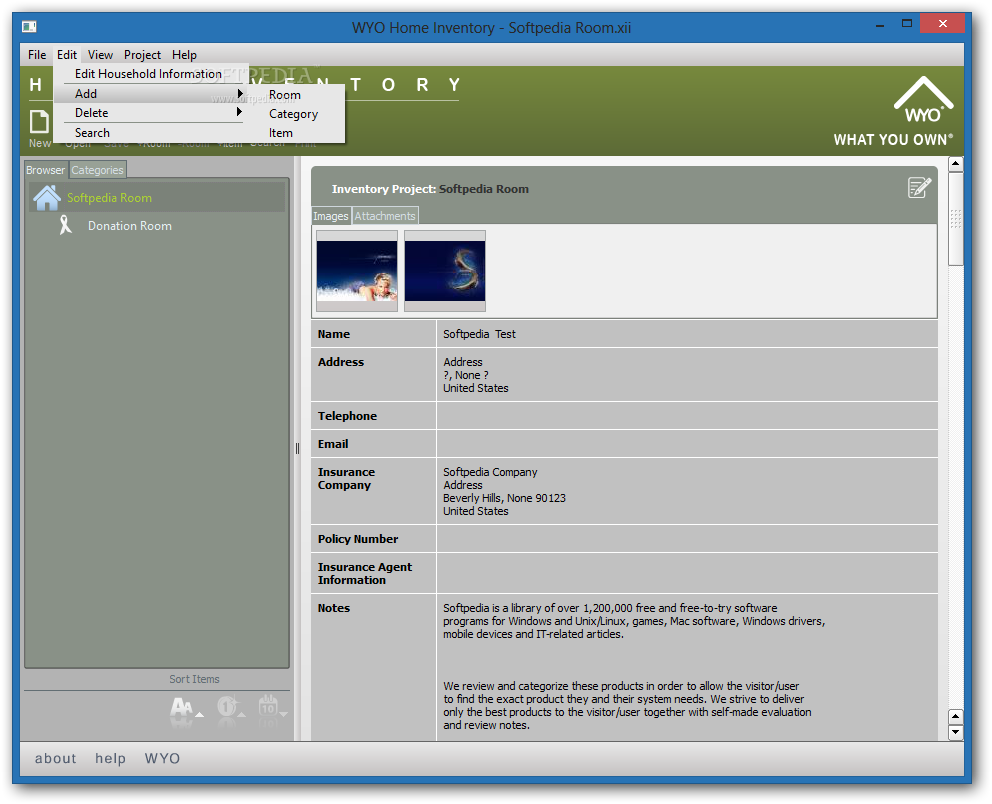Click the New document toolbar icon
Screen dimensions: 992x804
coord(39,128)
